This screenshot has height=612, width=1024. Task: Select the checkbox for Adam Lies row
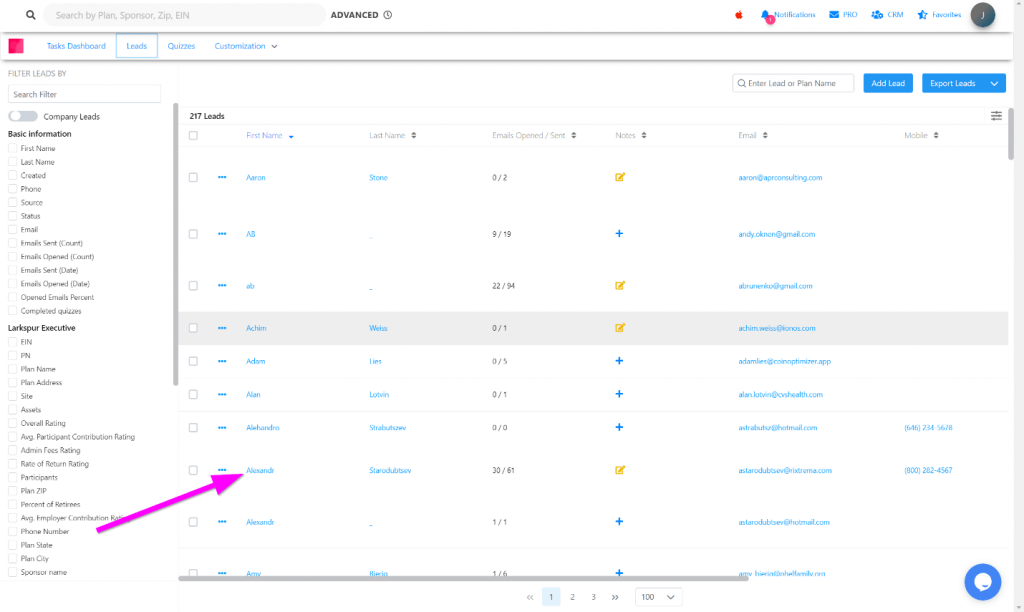[x=193, y=361]
